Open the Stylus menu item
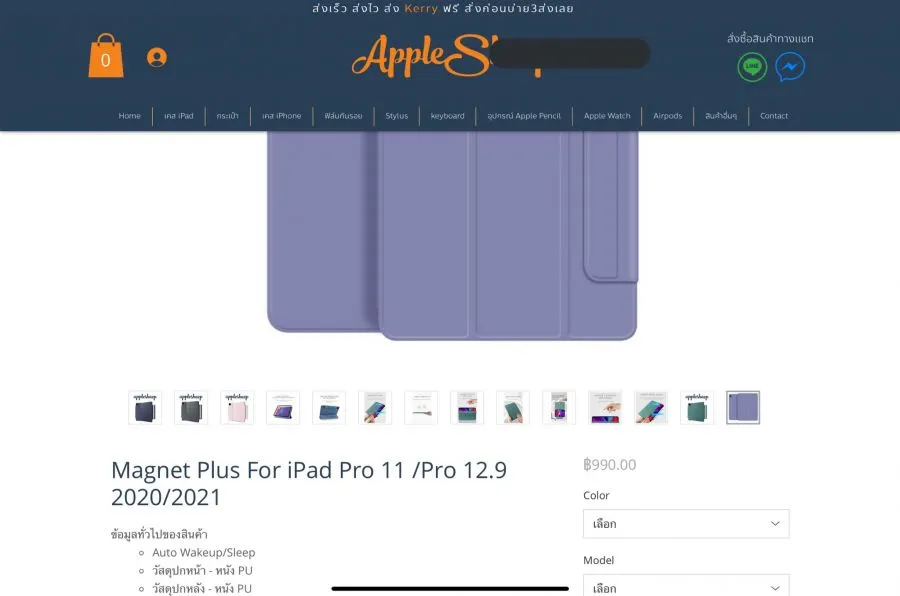This screenshot has width=900, height=596. (x=397, y=116)
